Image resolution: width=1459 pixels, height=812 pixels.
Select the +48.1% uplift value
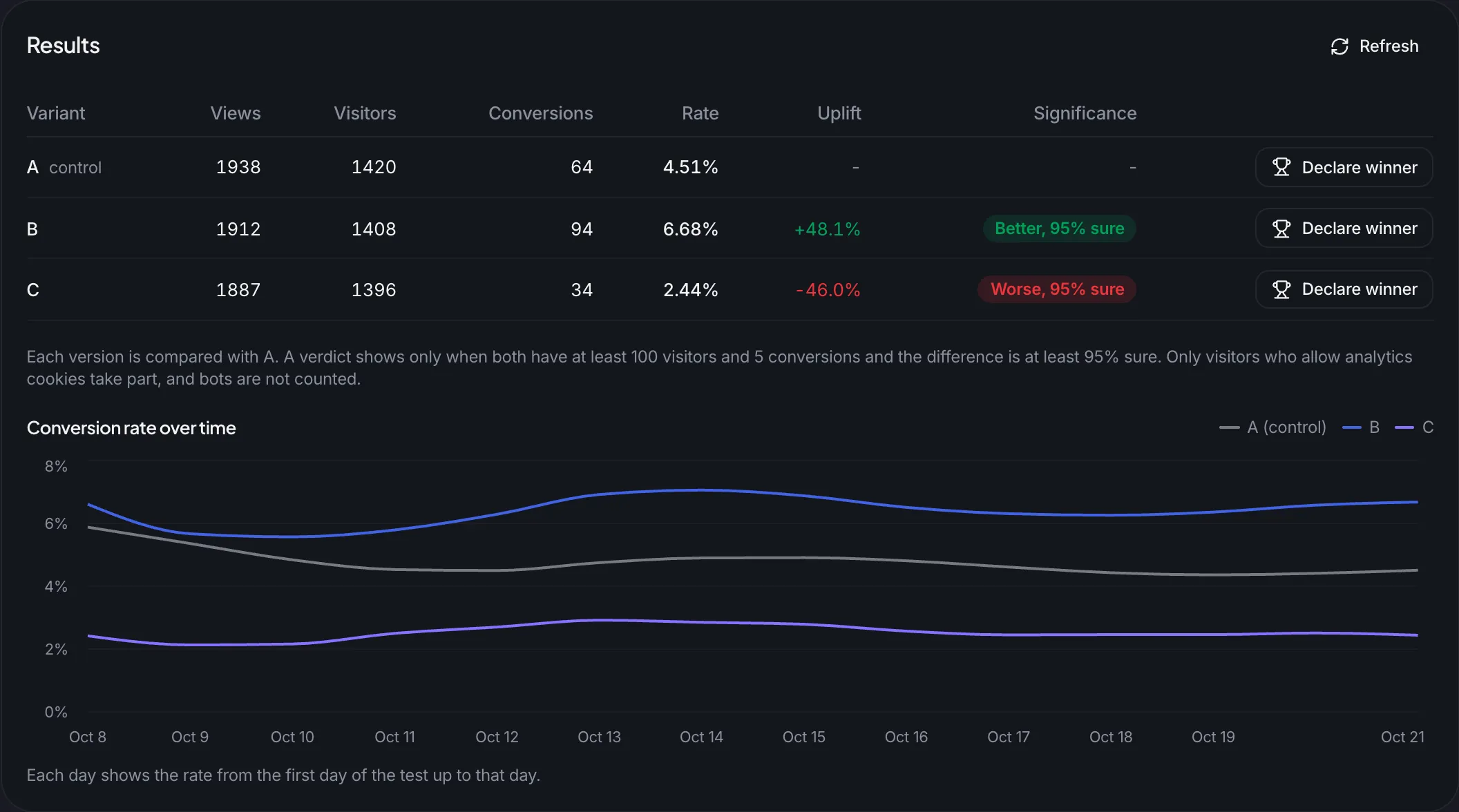pos(827,229)
